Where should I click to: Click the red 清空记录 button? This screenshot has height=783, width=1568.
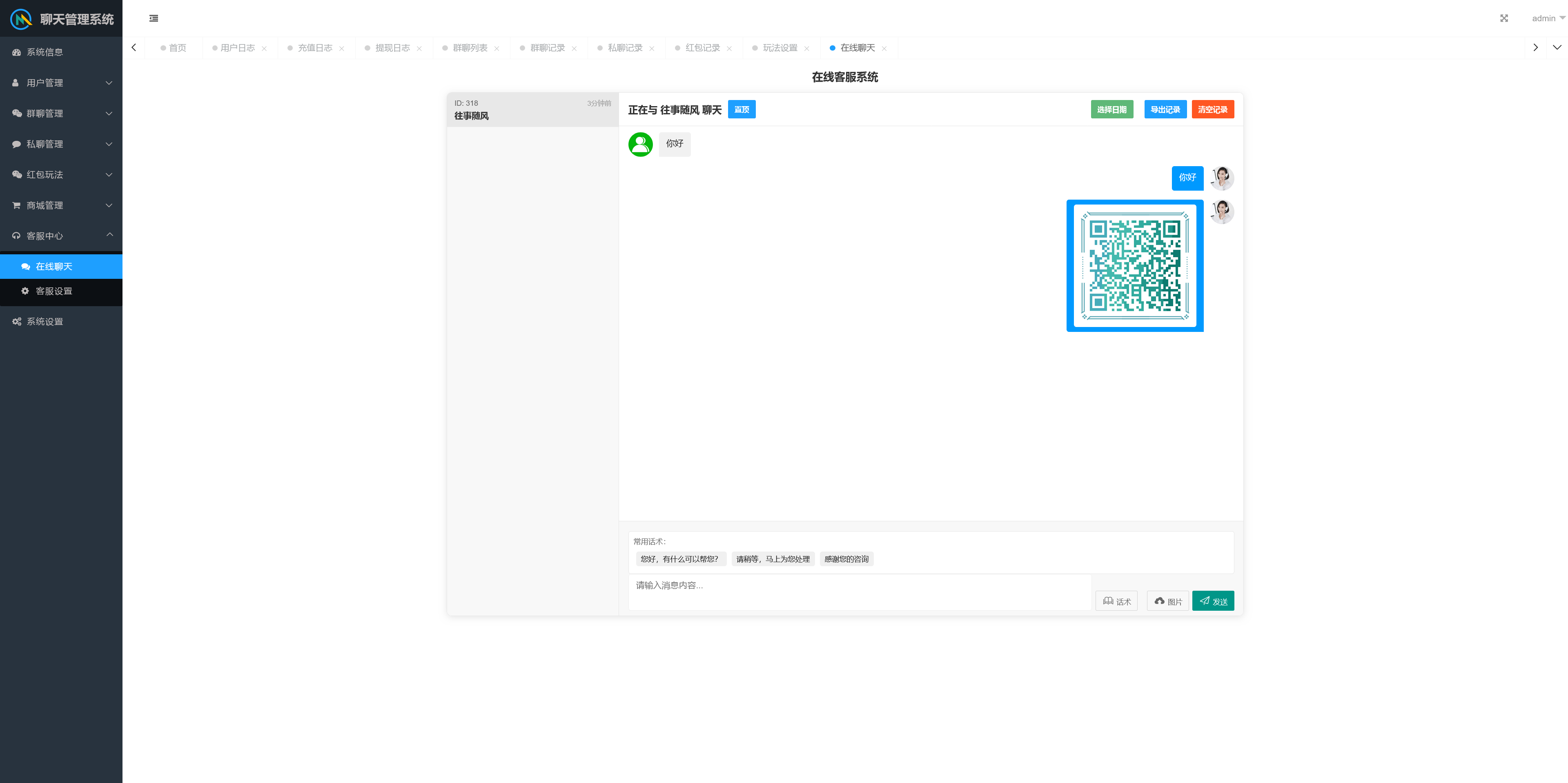pos(1212,109)
